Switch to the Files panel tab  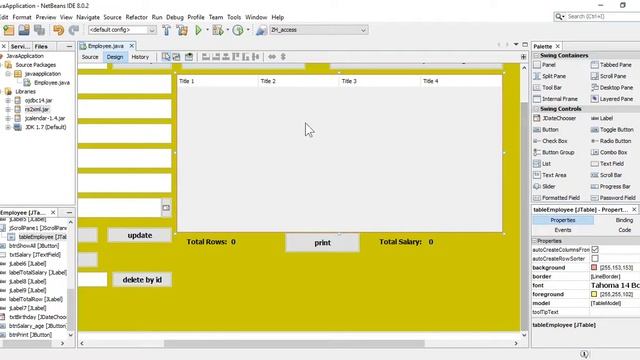(41, 47)
